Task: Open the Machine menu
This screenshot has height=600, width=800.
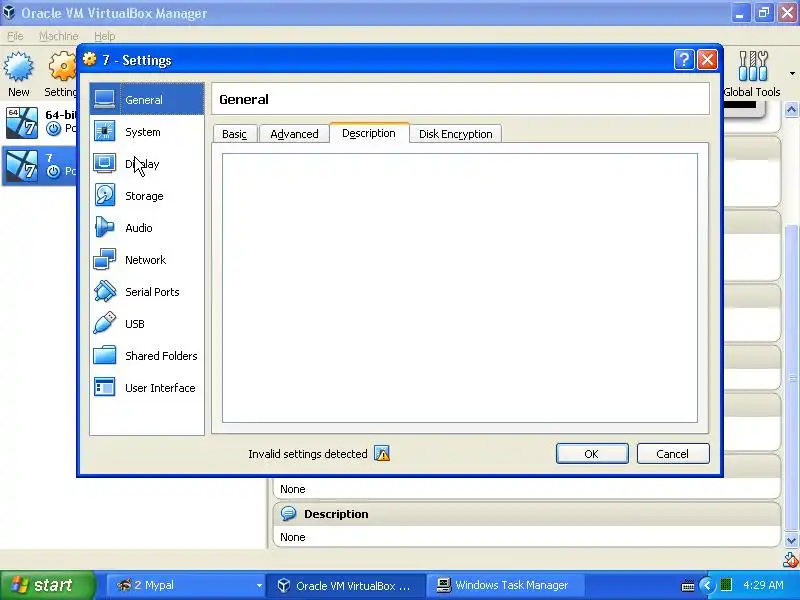Action: 59,36
